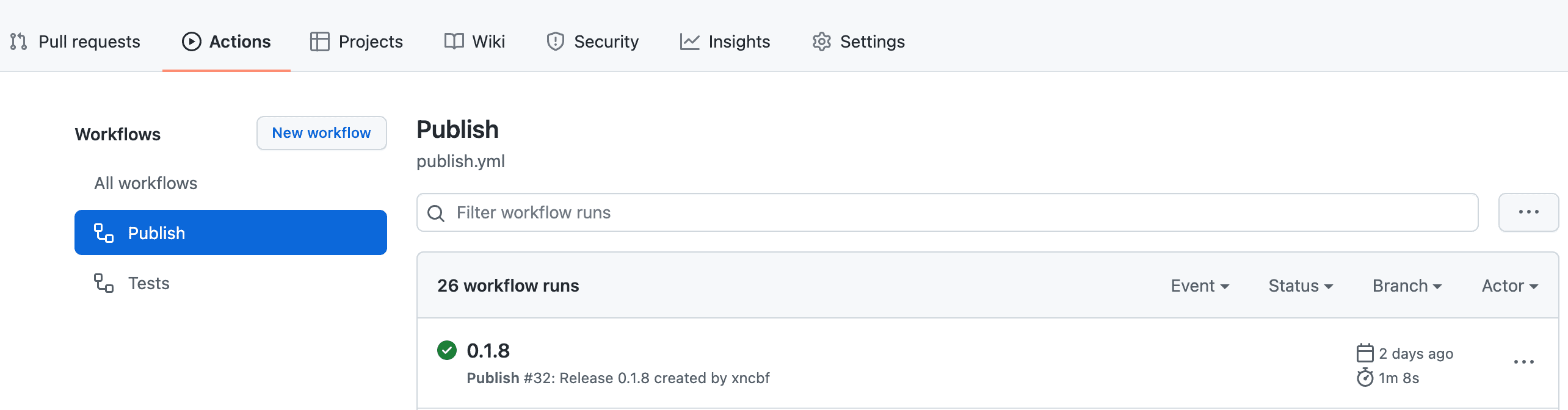Switch to the Pull requests tab
The width and height of the screenshot is (1568, 410).
(x=76, y=41)
